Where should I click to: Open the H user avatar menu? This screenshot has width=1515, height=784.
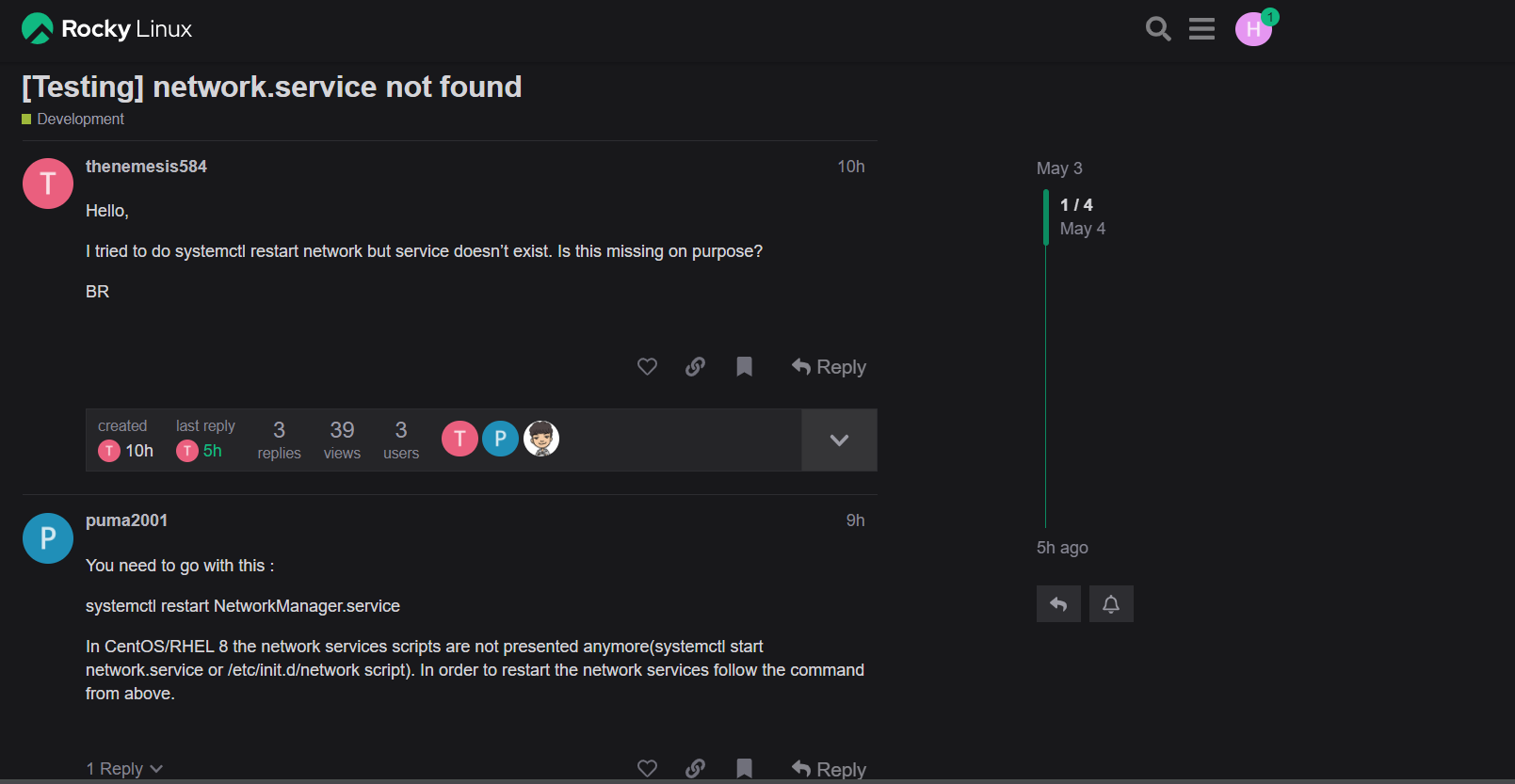point(1253,29)
